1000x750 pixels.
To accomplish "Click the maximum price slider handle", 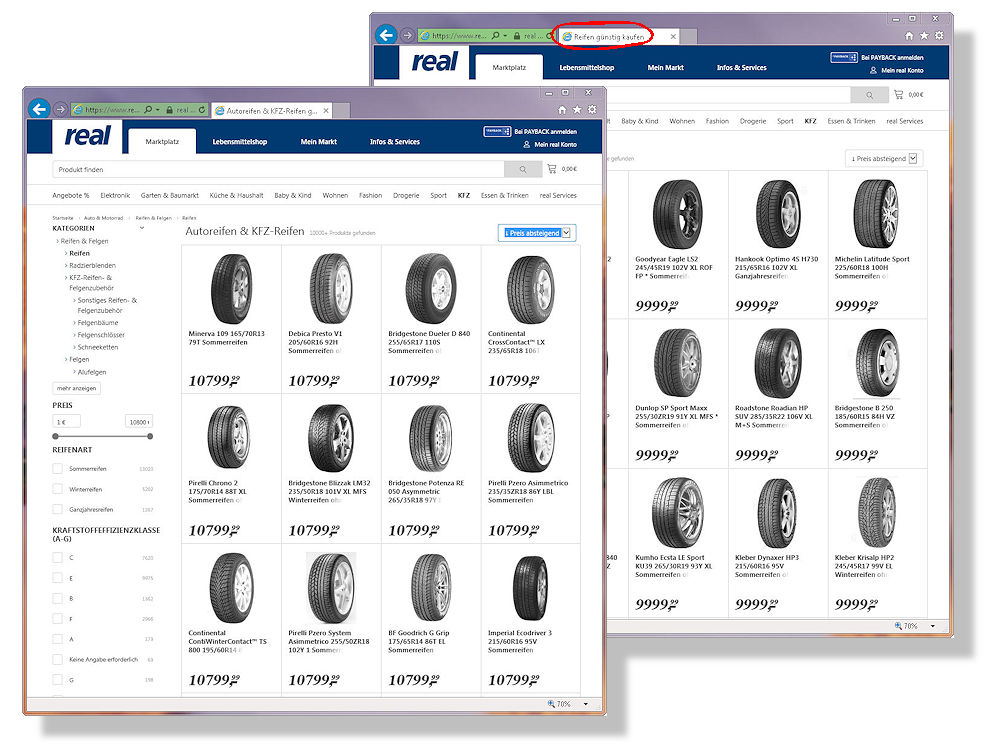I will pos(150,436).
